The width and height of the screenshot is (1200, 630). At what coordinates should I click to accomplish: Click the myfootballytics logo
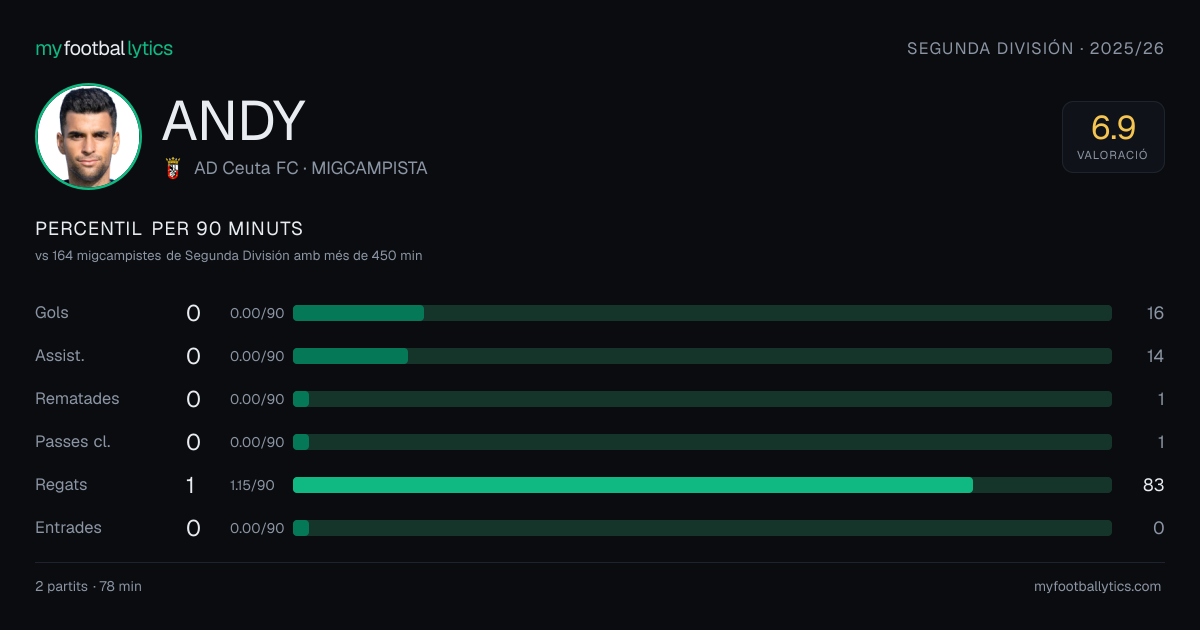(104, 48)
